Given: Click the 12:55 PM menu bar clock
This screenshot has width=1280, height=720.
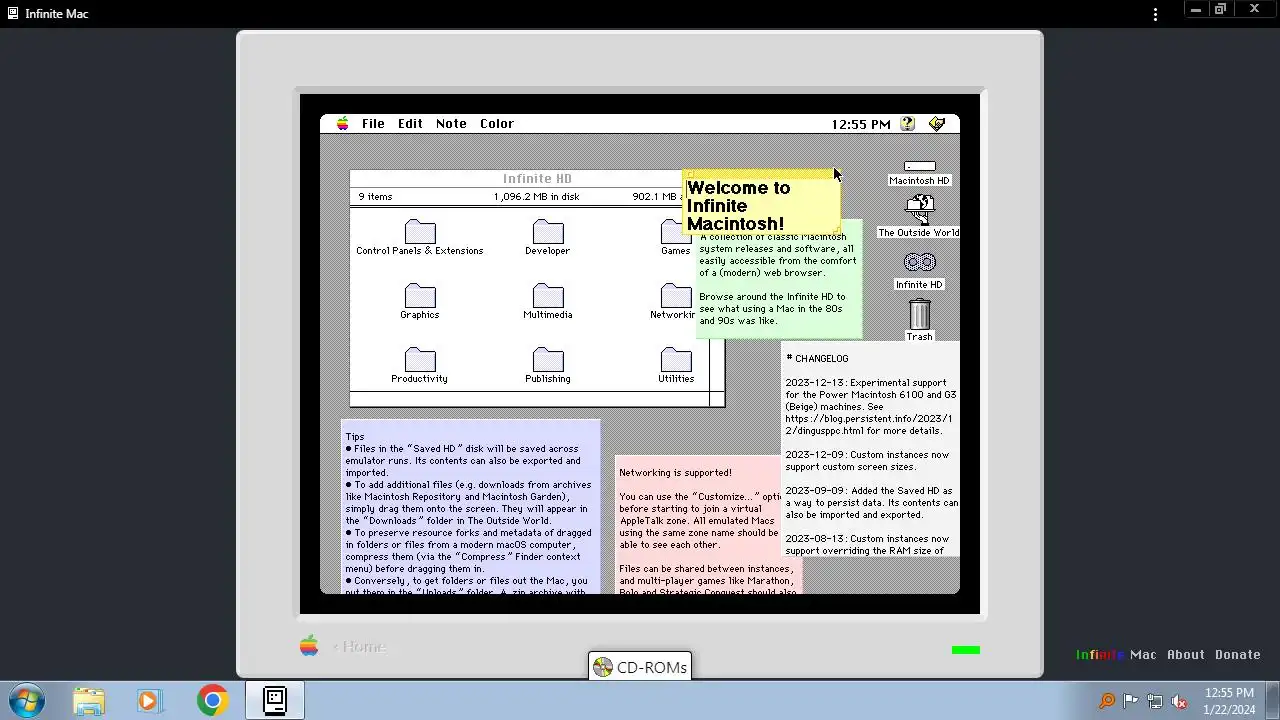Looking at the screenshot, I should coord(861,124).
